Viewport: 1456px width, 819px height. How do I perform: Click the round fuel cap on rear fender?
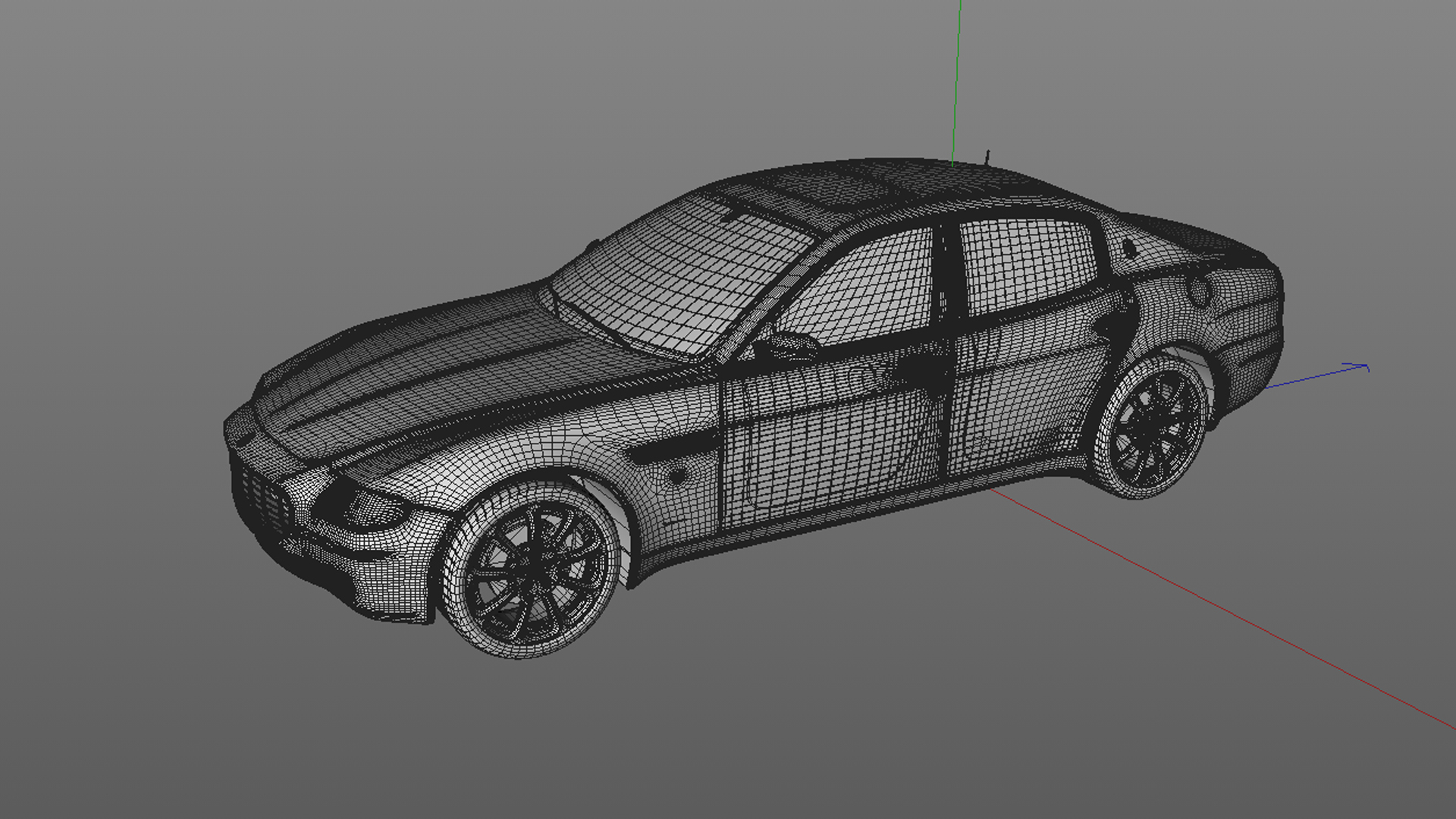pos(1200,290)
